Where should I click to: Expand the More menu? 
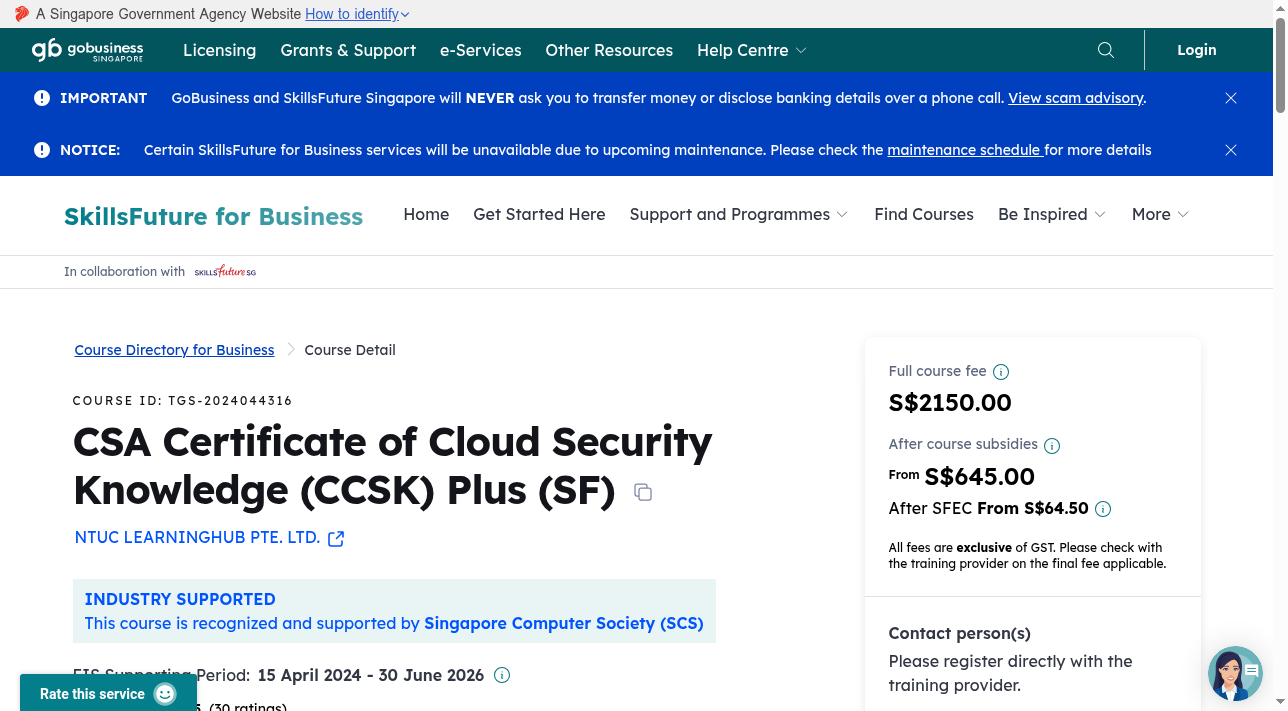1160,214
